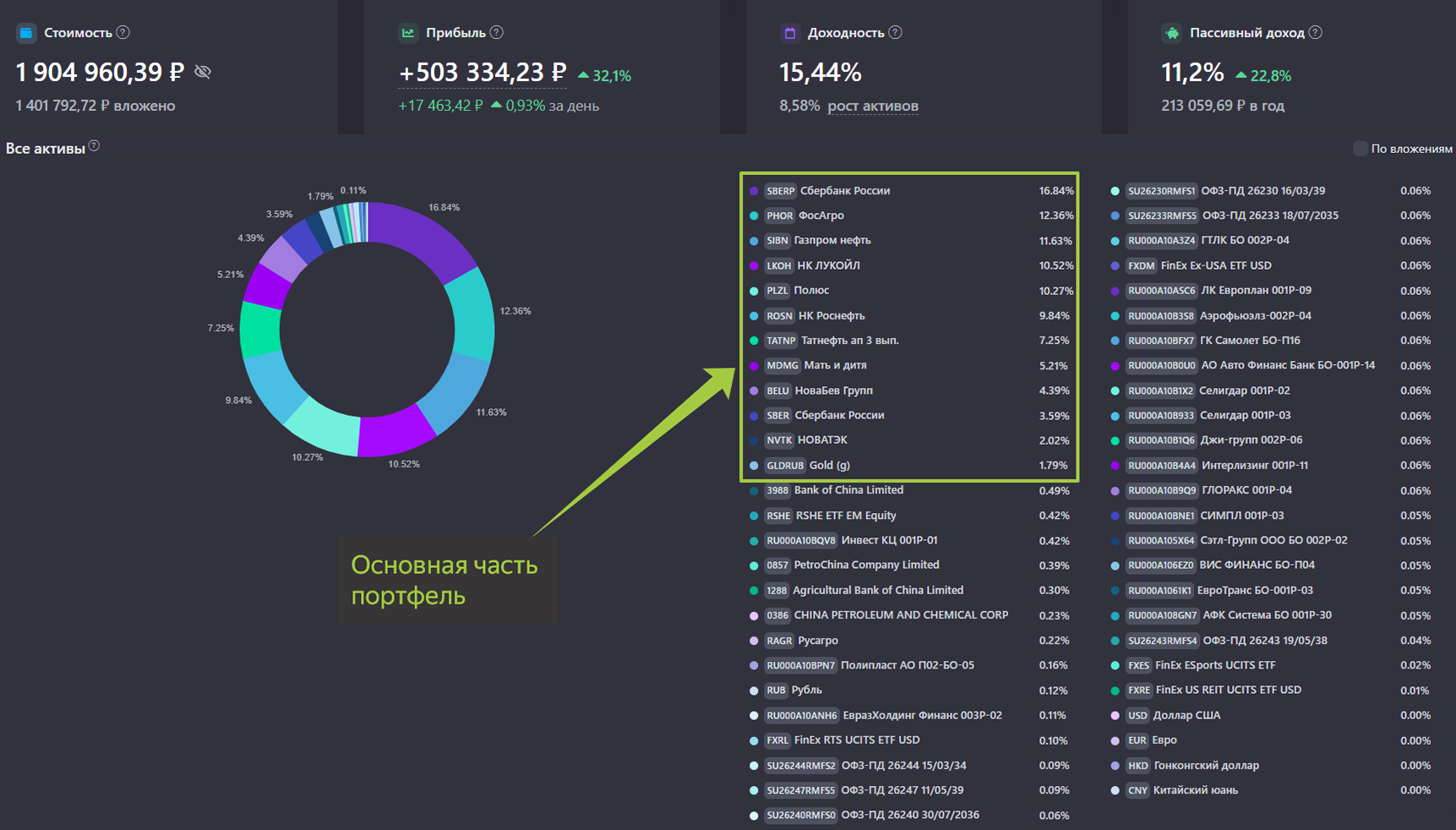This screenshot has width=1456, height=830.
Task: Click the PLZL ticker badge
Action: (777, 291)
